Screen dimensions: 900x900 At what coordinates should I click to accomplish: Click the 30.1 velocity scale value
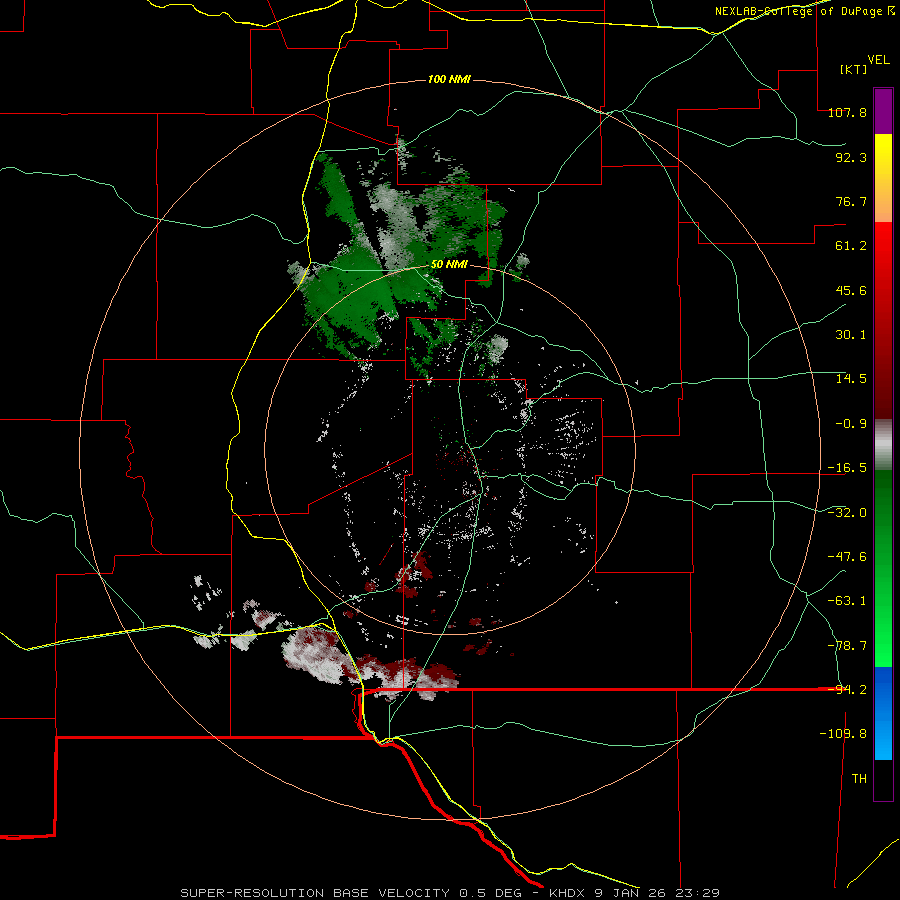[x=851, y=335]
